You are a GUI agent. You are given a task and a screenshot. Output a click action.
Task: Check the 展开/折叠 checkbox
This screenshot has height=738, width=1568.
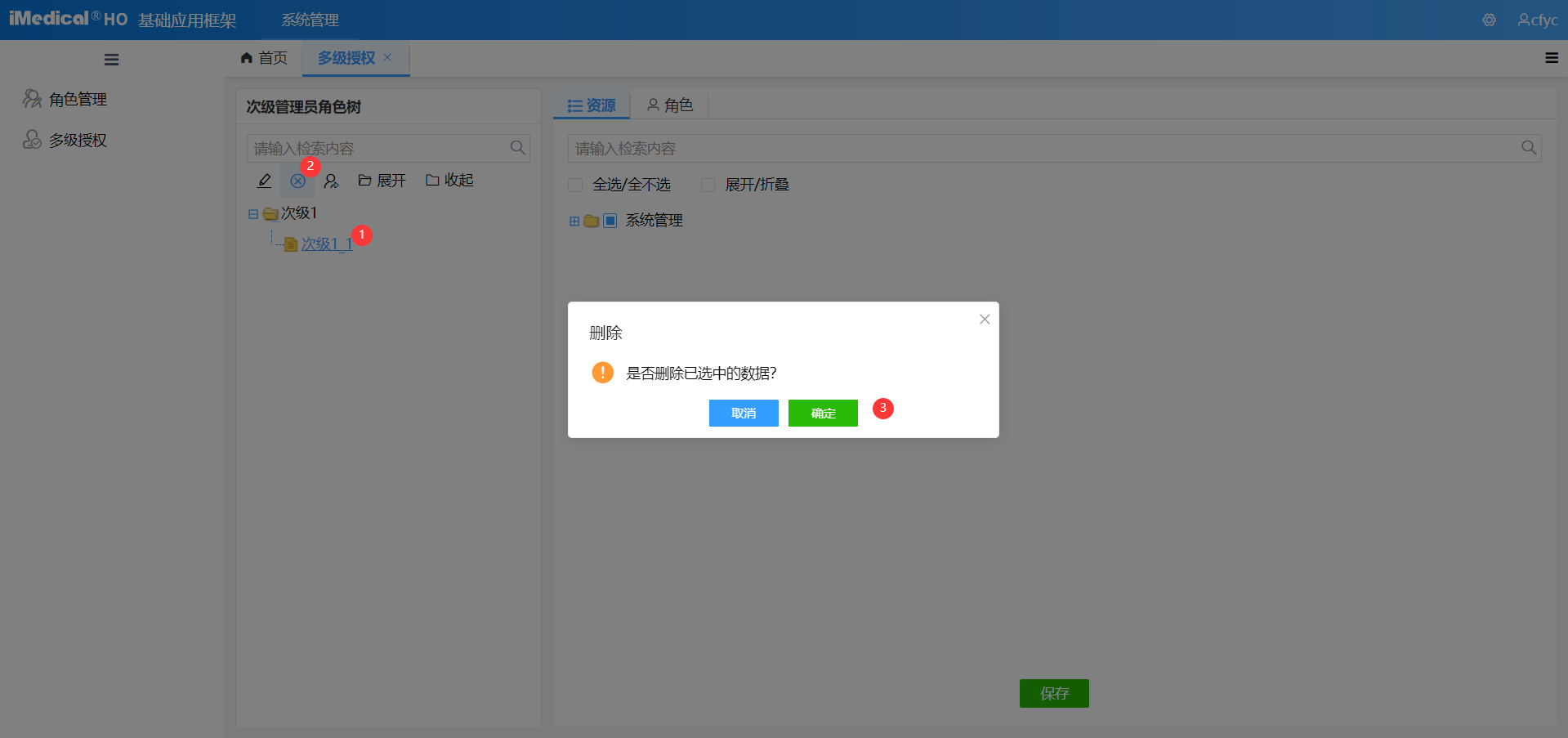coord(708,185)
